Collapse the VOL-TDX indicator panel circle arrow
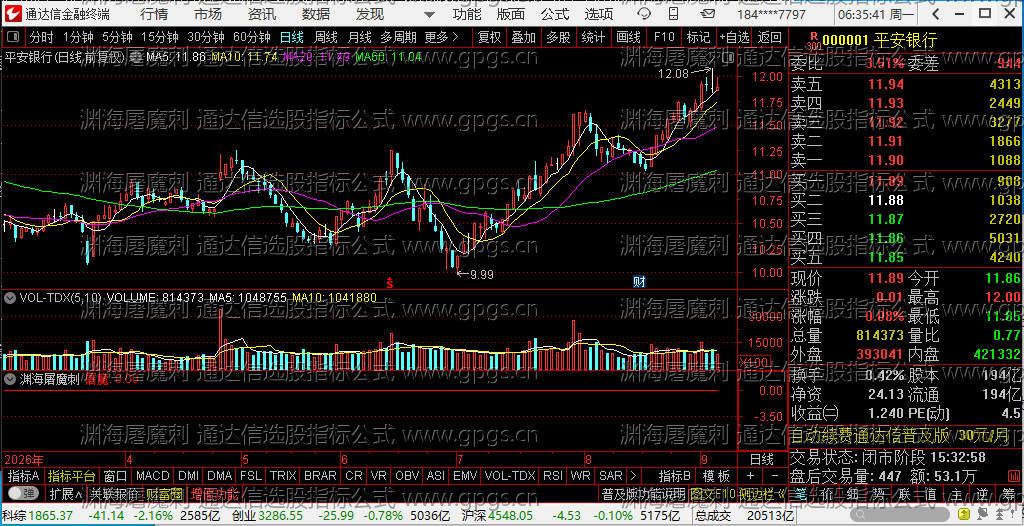This screenshot has height=526, width=1024. click(10, 298)
